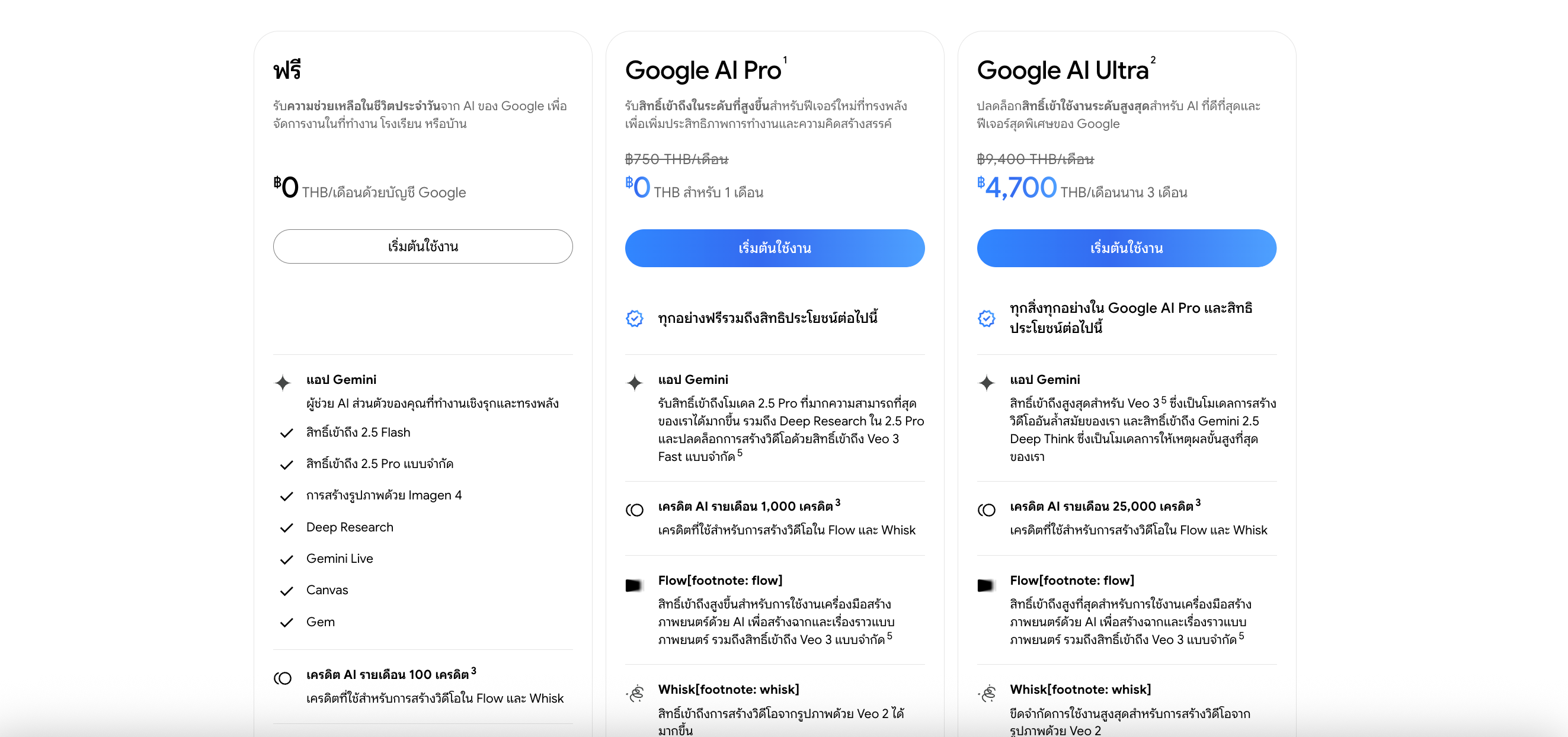Click the Gemini sparkle icon in Google AI Pro
This screenshot has width=1568, height=737.
(x=634, y=382)
